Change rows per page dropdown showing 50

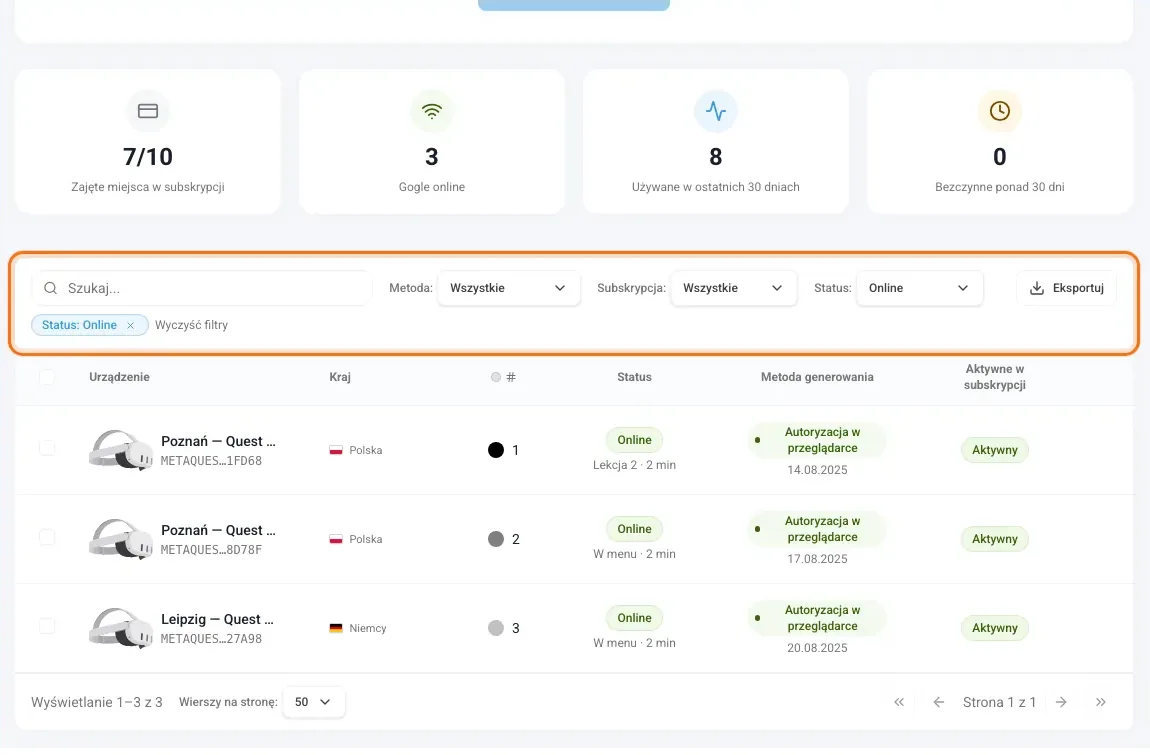tap(313, 702)
